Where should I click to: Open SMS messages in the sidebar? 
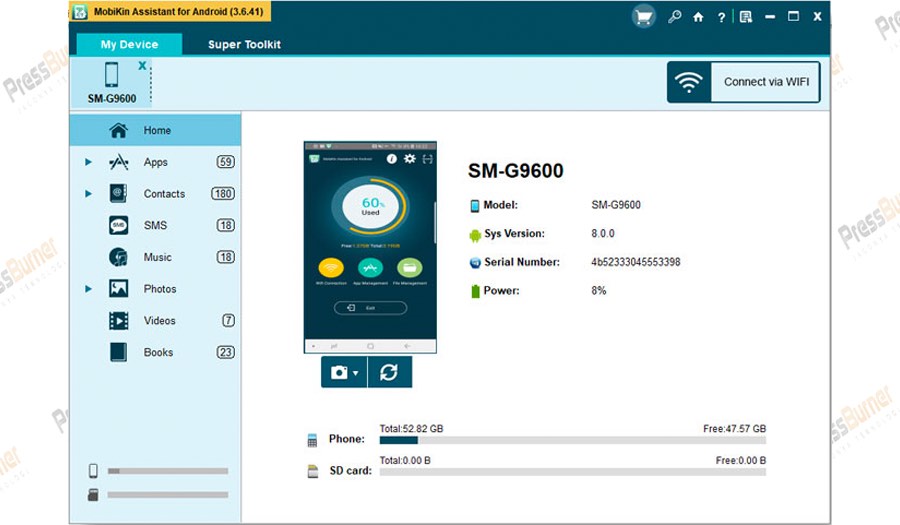[155, 226]
